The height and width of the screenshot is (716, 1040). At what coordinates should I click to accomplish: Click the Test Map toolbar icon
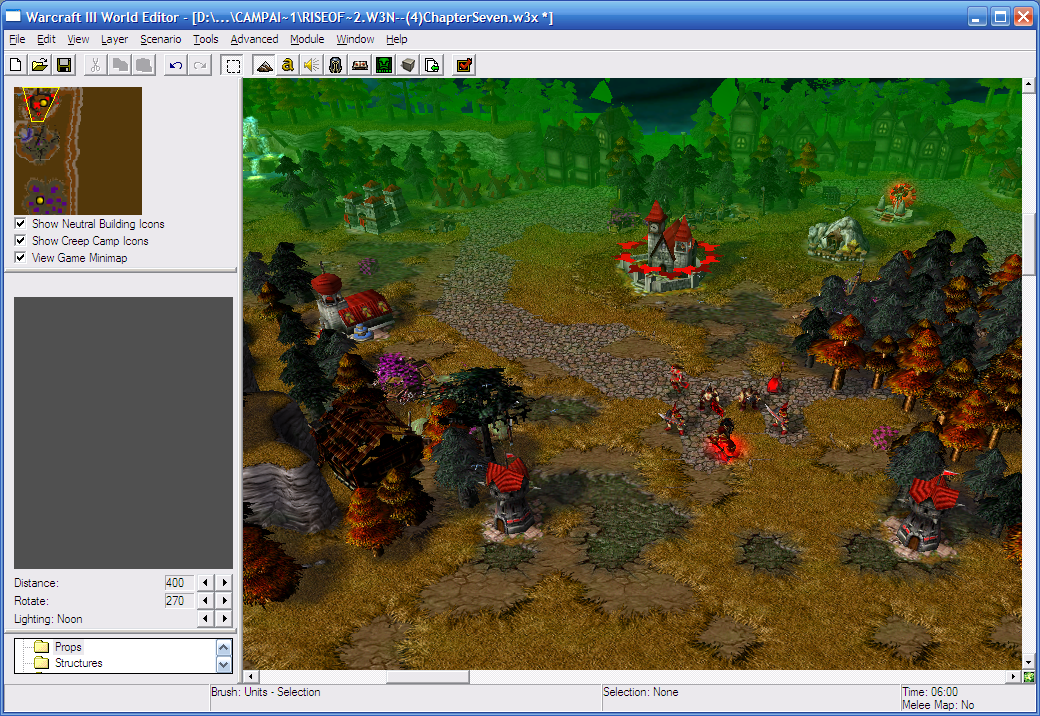click(464, 65)
